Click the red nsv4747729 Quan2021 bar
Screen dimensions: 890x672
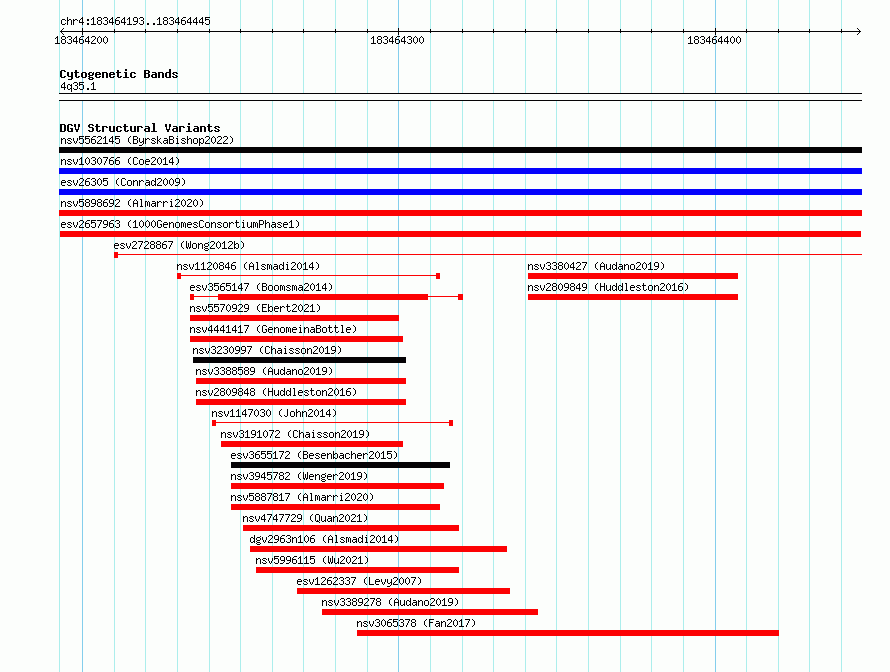pos(351,528)
